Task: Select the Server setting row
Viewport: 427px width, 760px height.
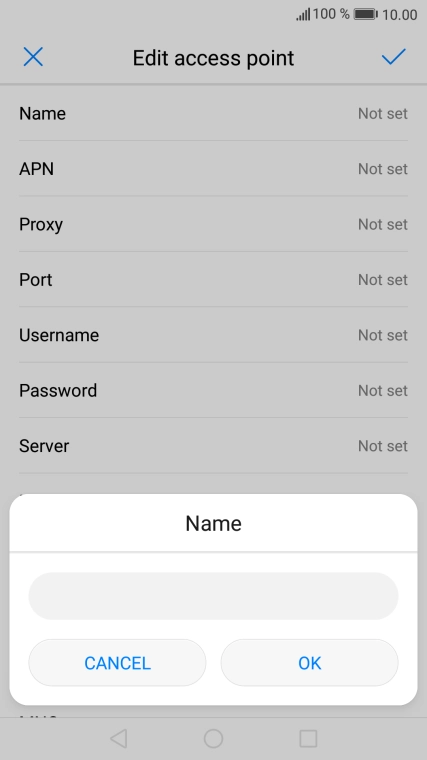Action: coord(213,446)
